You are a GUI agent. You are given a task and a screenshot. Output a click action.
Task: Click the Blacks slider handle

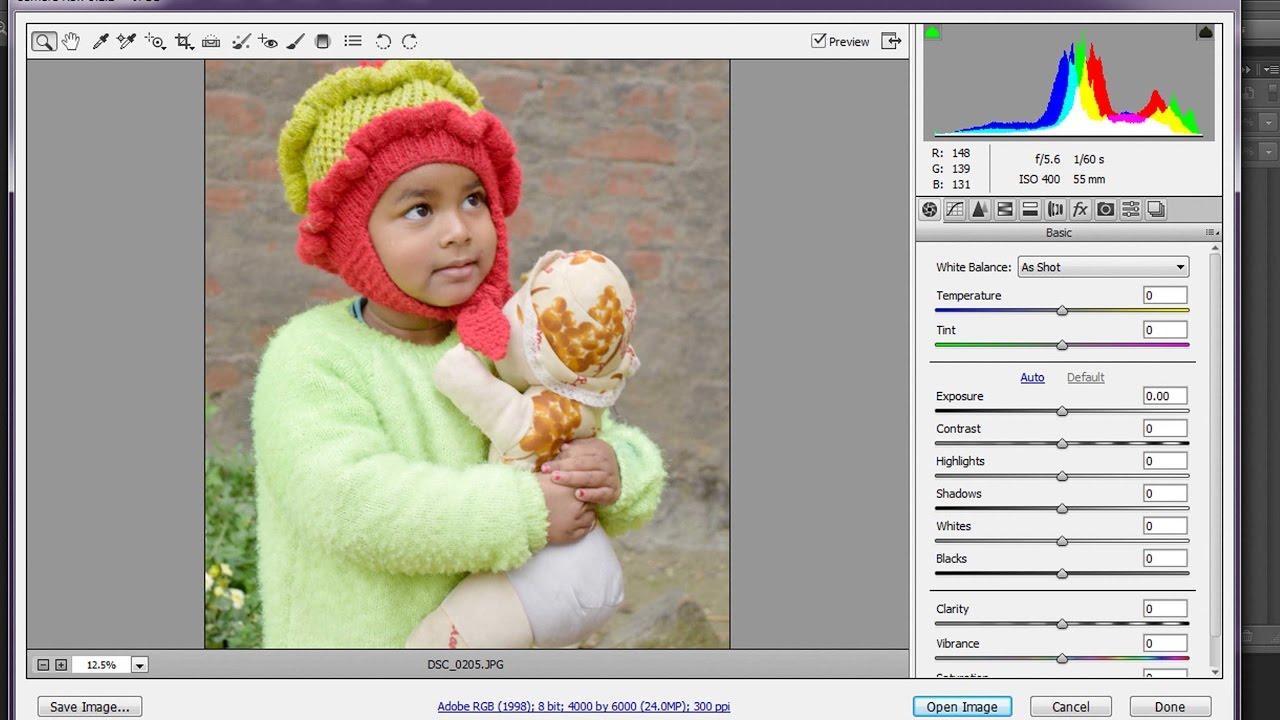coord(1062,573)
